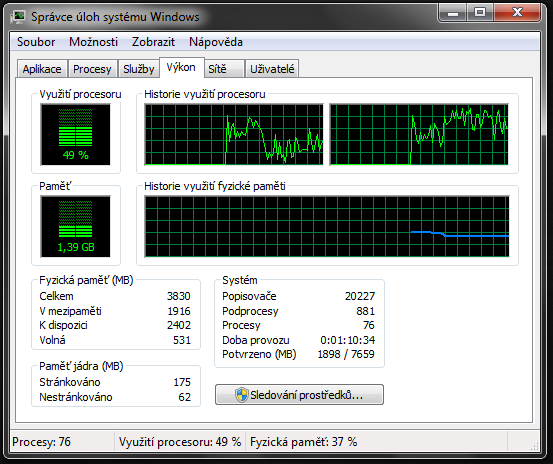Screen dimensions: 553x464
Task: Click the V mezipaměti value 1916
Action: point(179,311)
